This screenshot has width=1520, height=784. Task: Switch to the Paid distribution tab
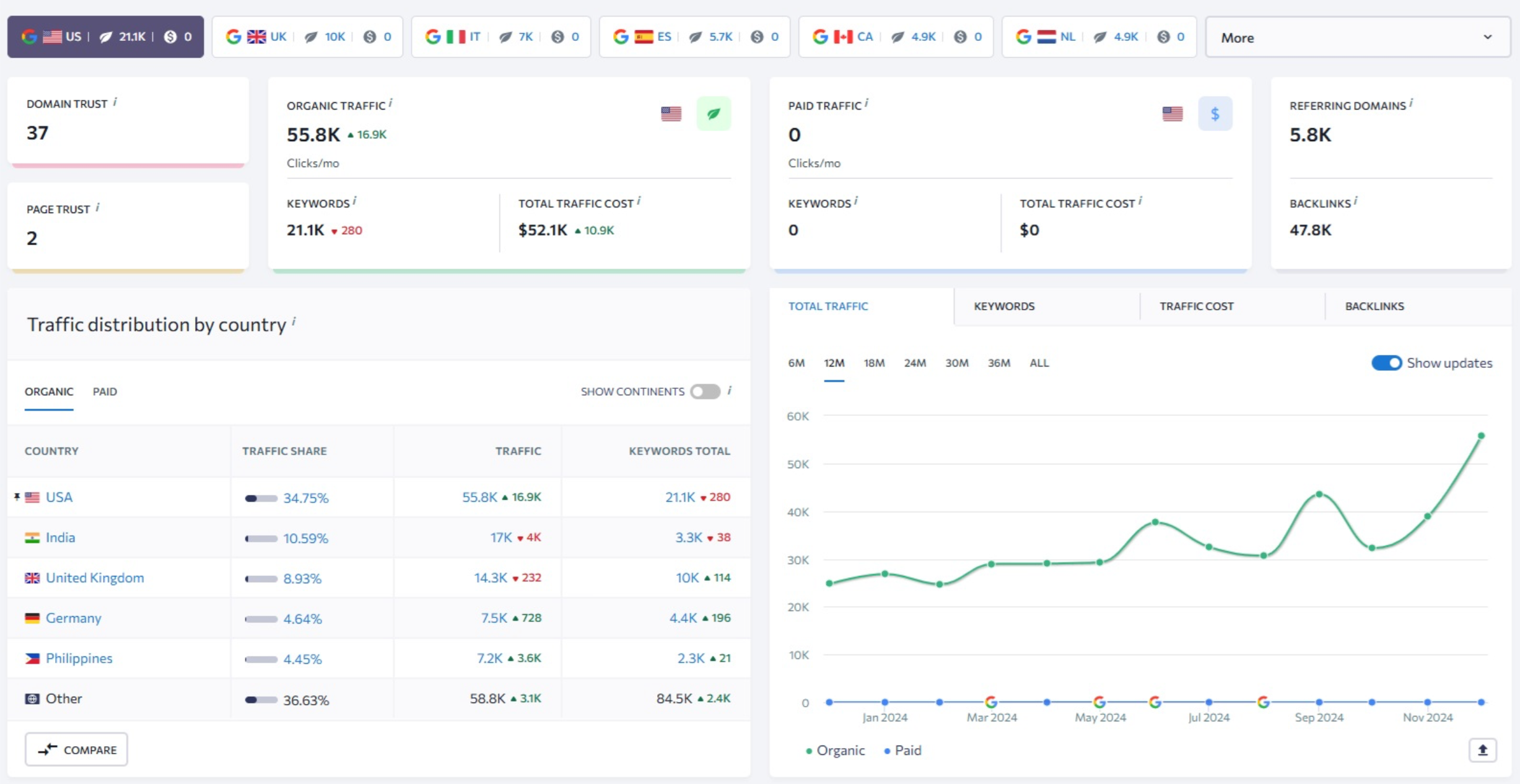click(105, 391)
